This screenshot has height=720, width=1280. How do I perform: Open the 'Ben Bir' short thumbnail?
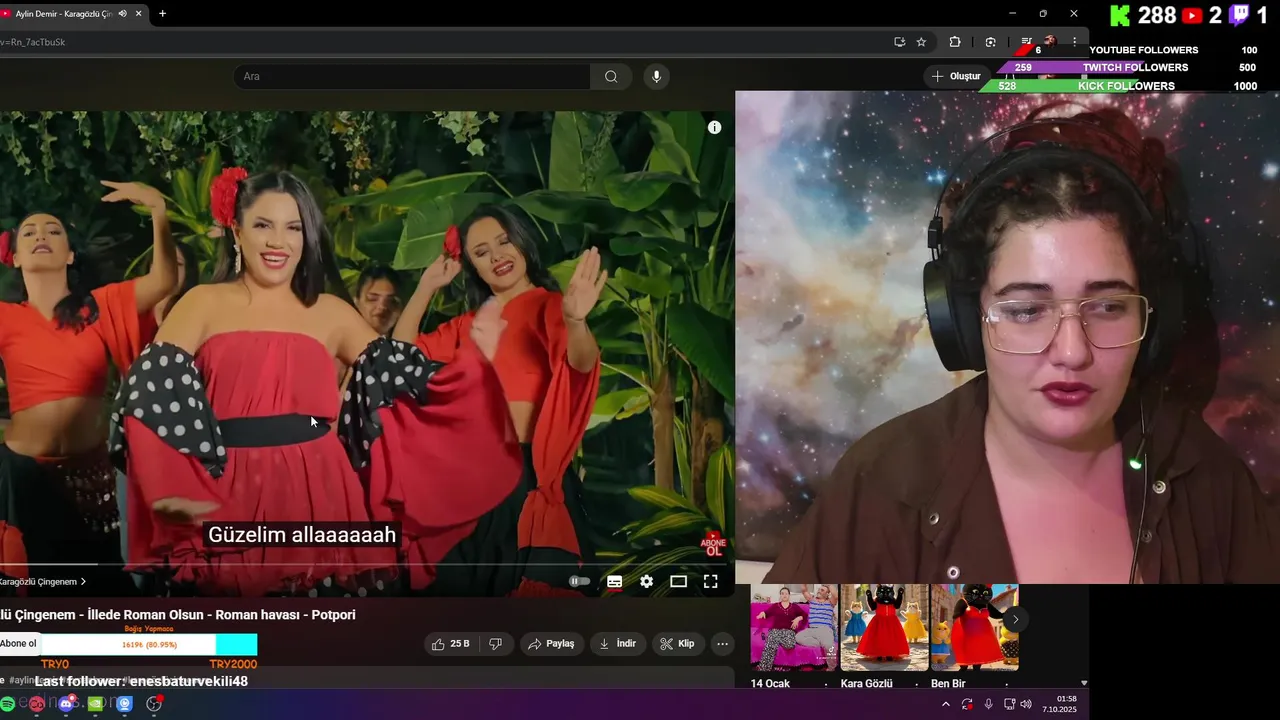pyautogui.click(x=974, y=627)
